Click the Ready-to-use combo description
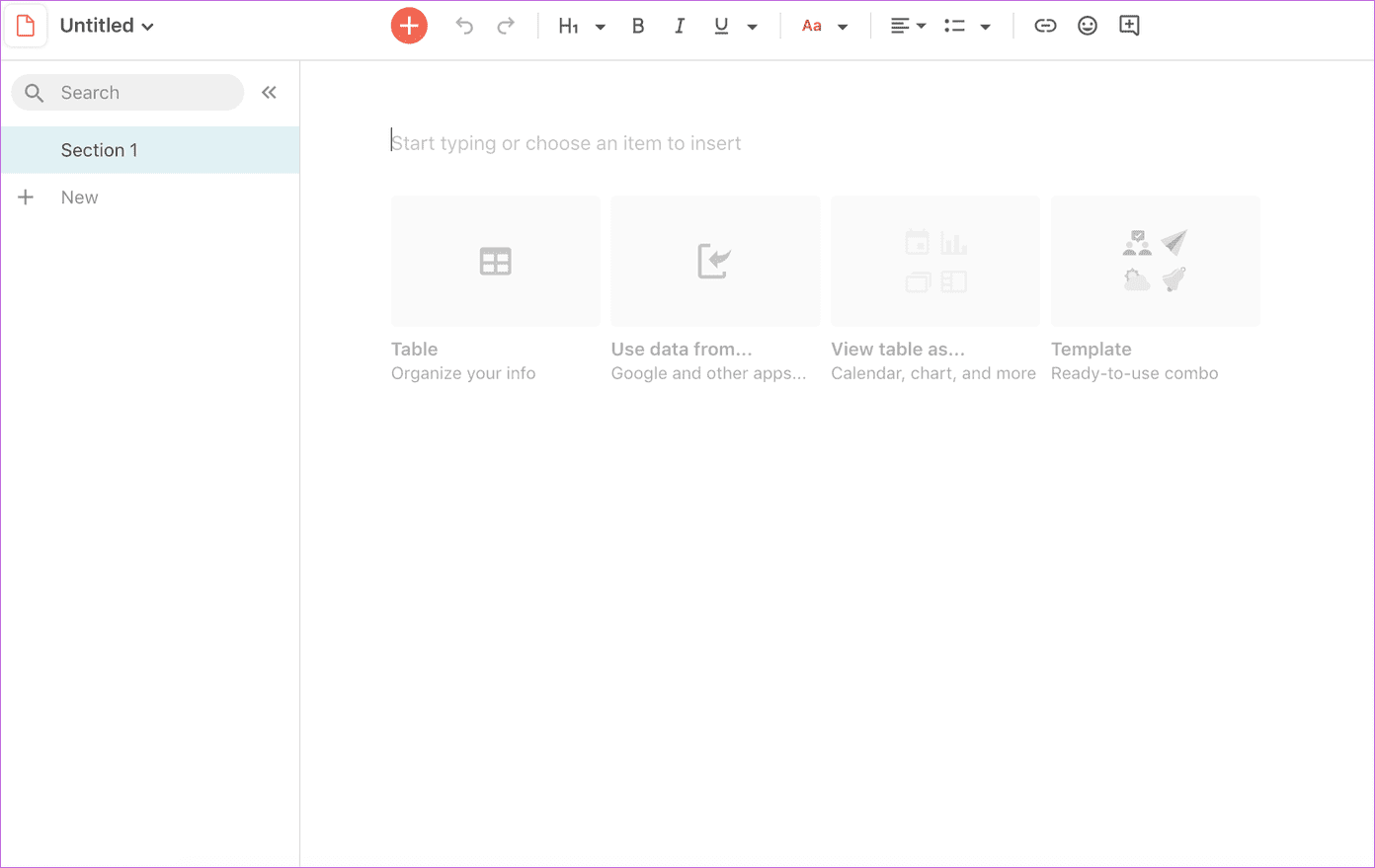Screen dimensions: 1375x868 click(1135, 373)
